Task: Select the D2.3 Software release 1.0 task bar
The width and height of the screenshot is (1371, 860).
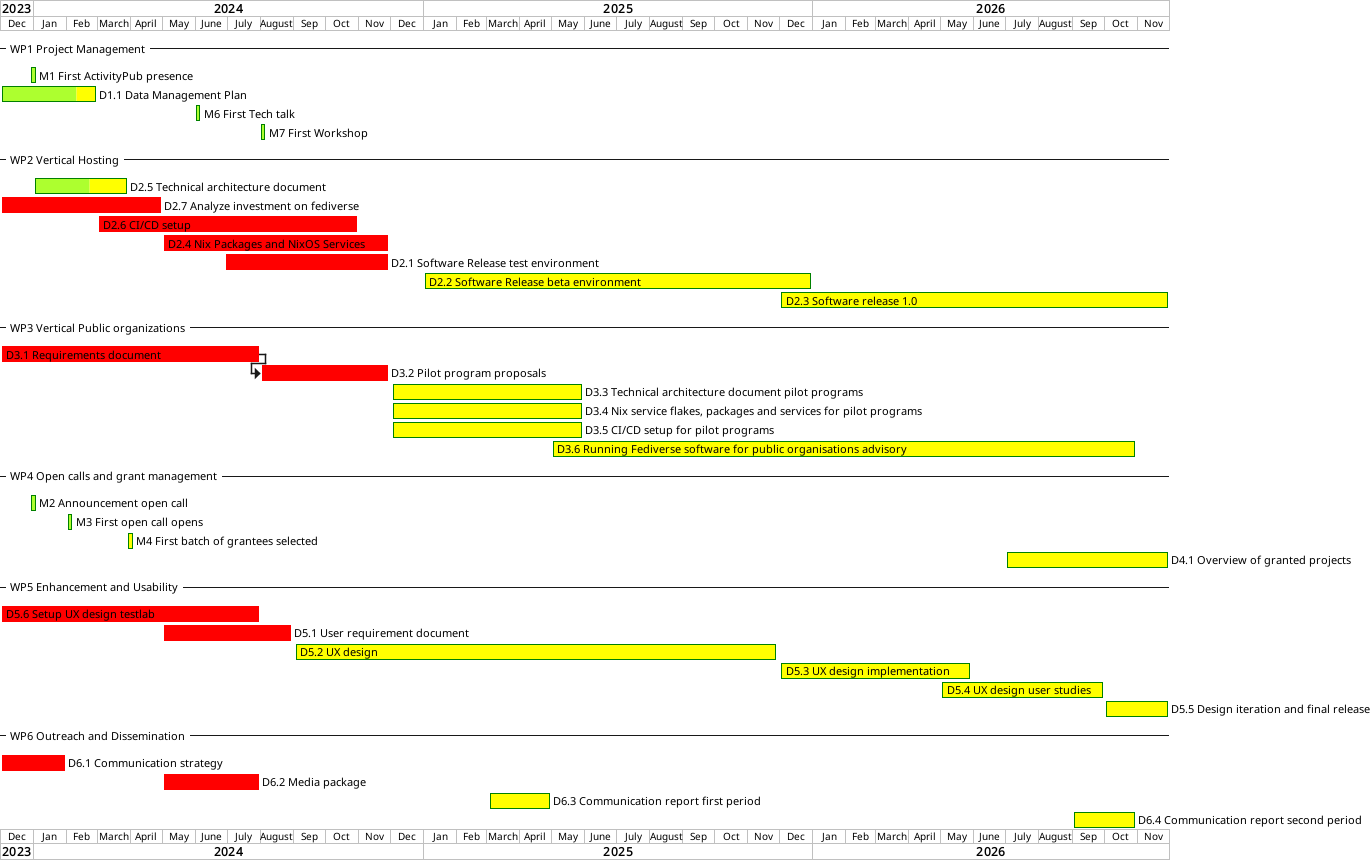Action: pos(973,300)
